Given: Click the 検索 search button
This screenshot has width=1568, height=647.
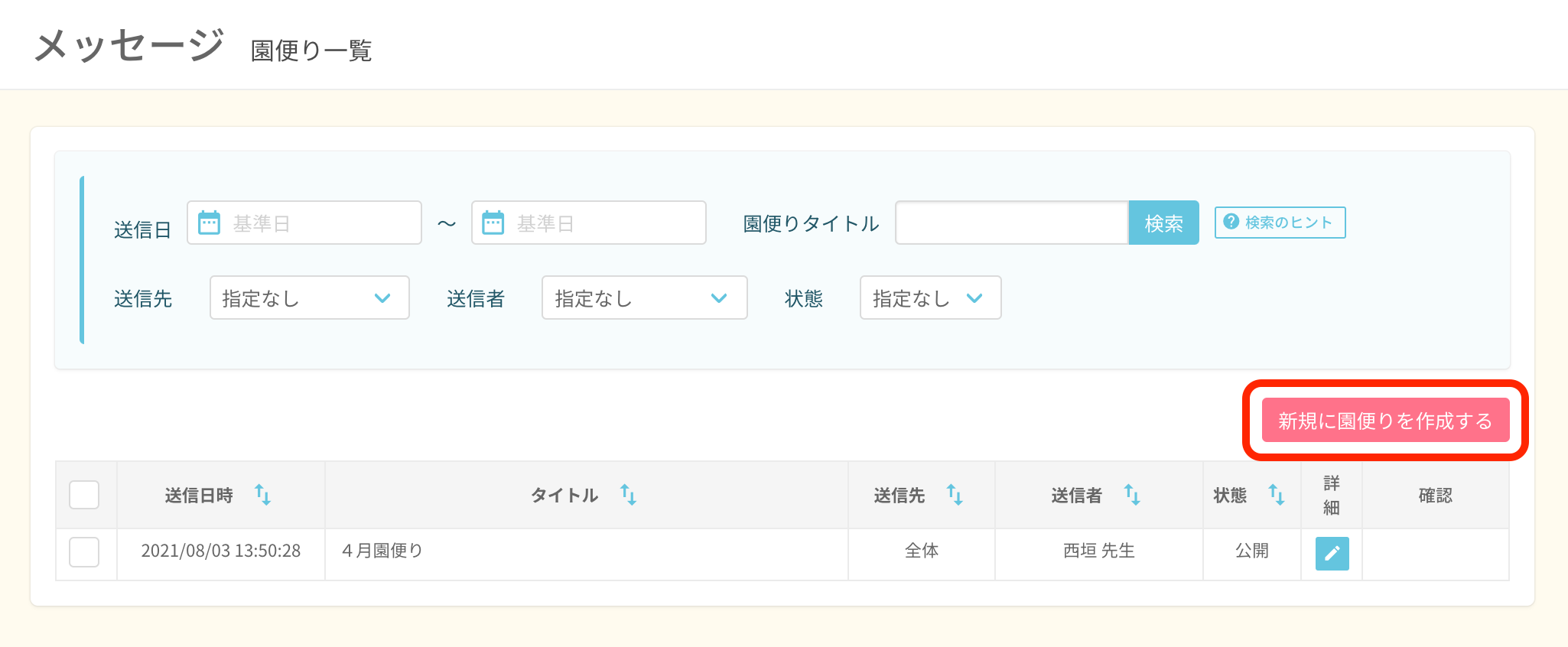Looking at the screenshot, I should [x=1164, y=223].
